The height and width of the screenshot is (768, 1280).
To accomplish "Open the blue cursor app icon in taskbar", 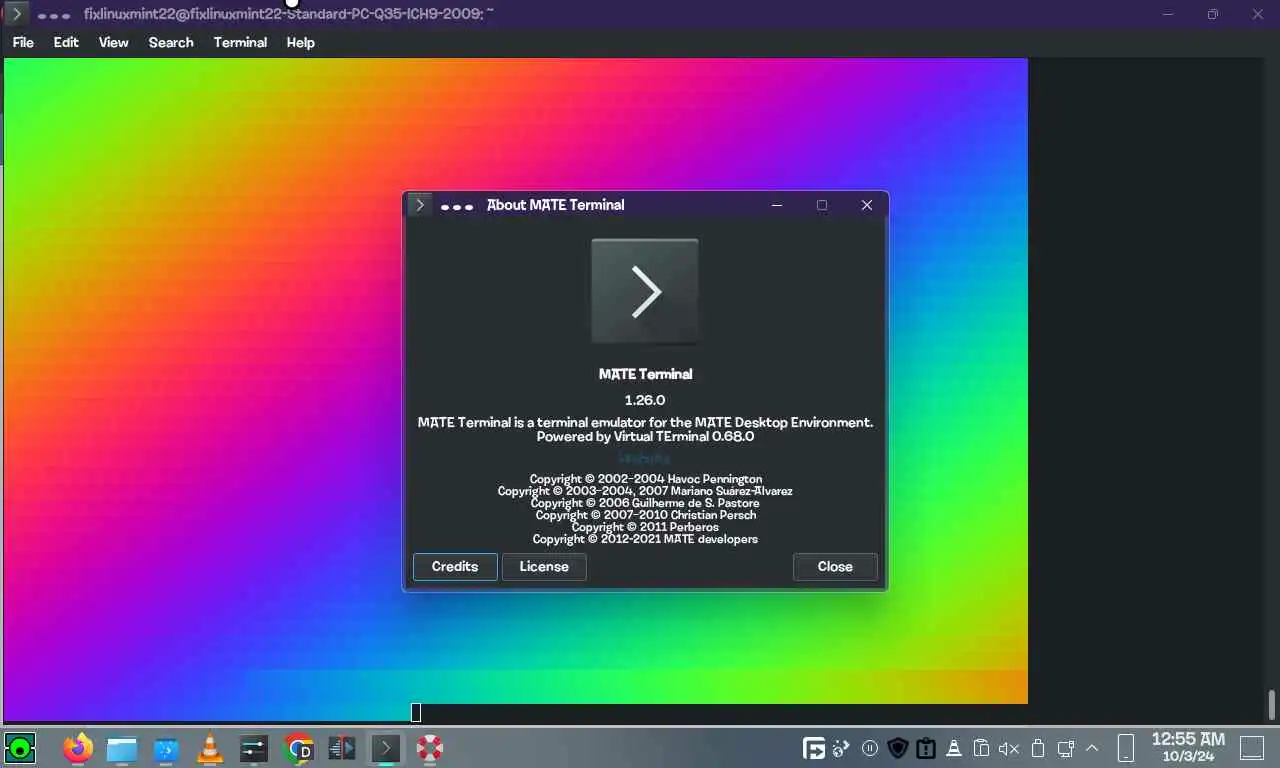I will 166,749.
